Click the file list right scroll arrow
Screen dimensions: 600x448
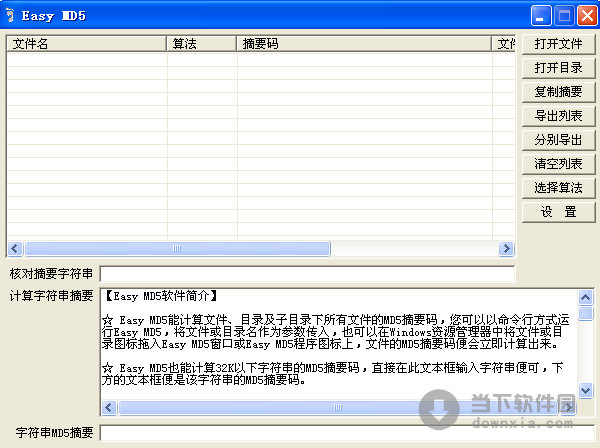coord(506,249)
